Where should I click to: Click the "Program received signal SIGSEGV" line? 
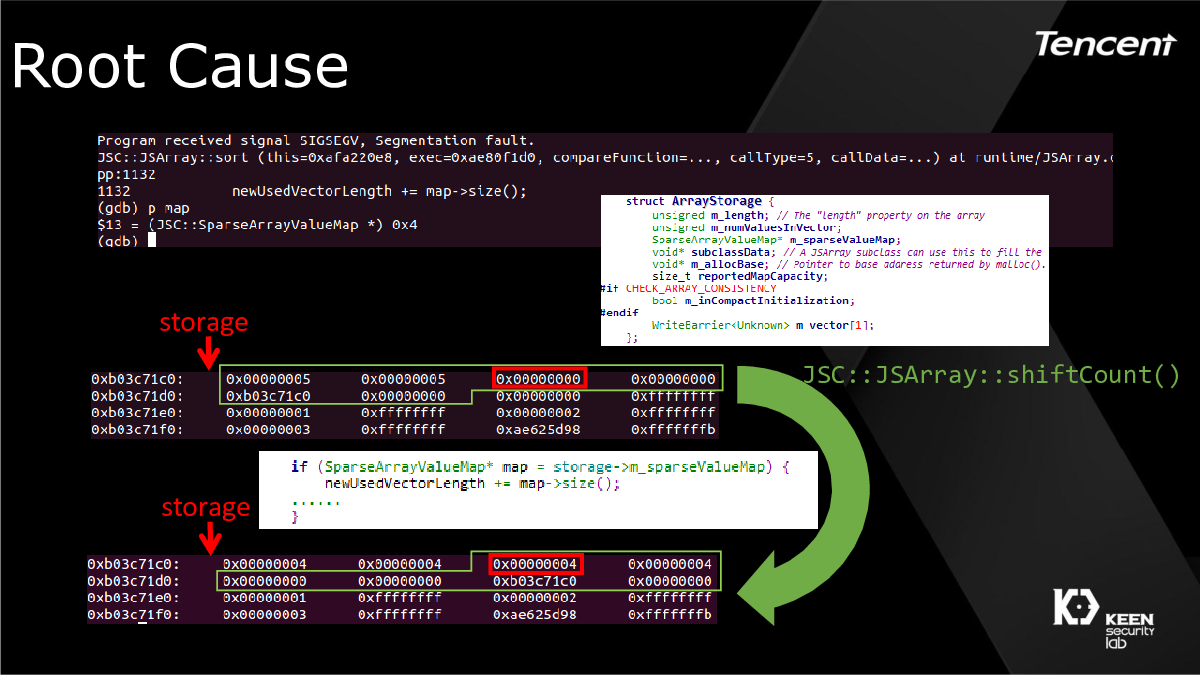(316, 141)
